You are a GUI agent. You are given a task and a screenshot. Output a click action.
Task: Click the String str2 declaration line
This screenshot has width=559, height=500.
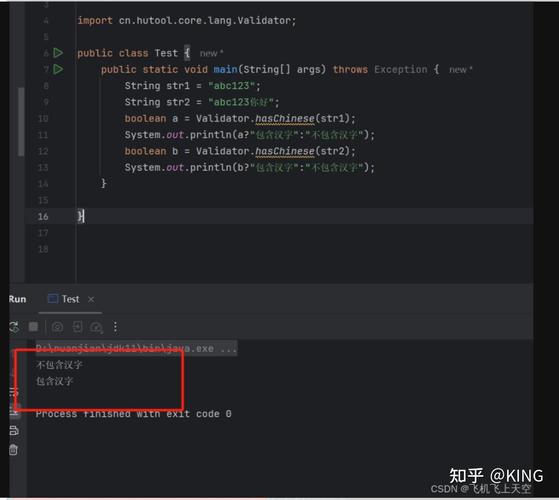[202, 102]
